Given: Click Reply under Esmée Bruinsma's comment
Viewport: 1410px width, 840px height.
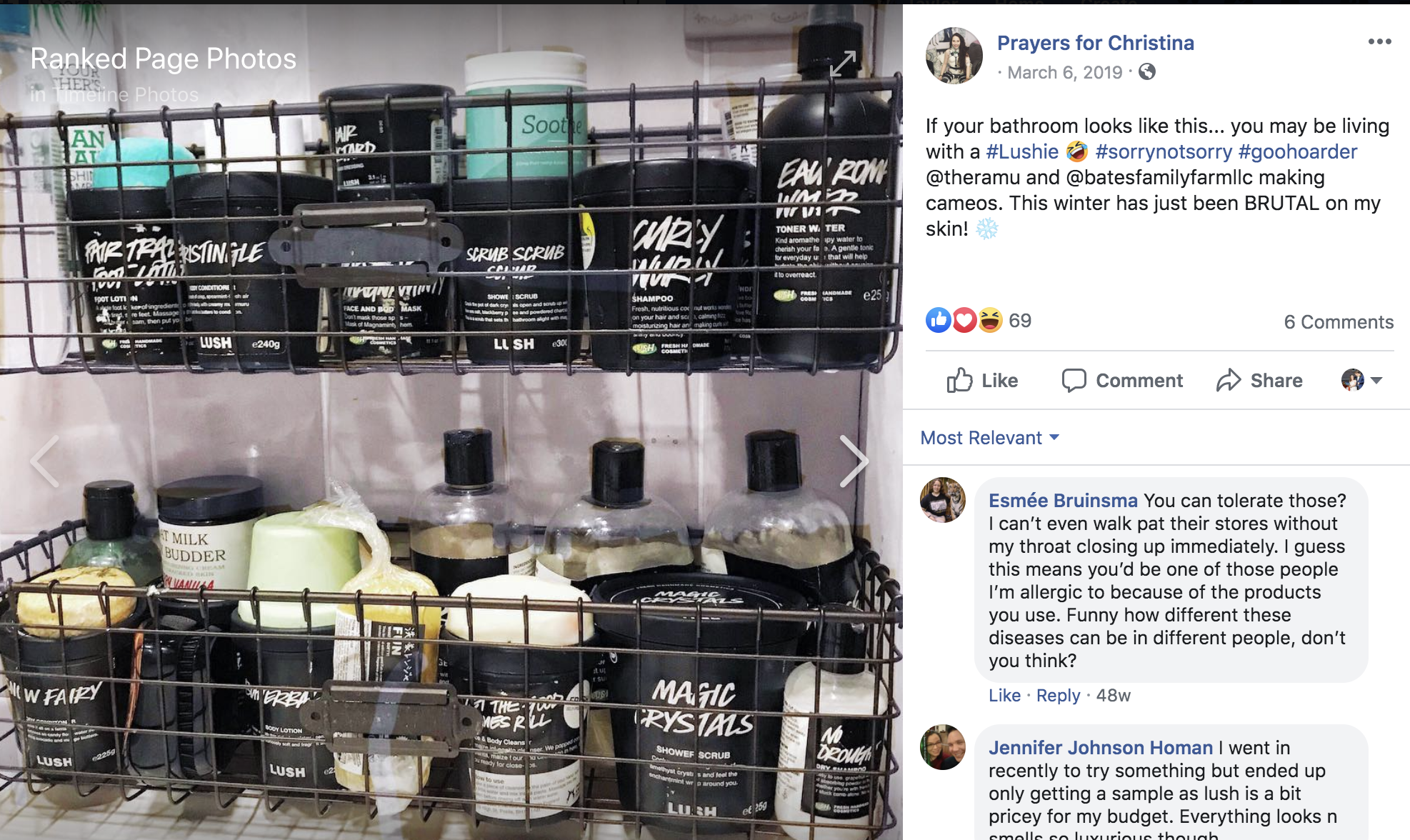Looking at the screenshot, I should (x=1058, y=695).
